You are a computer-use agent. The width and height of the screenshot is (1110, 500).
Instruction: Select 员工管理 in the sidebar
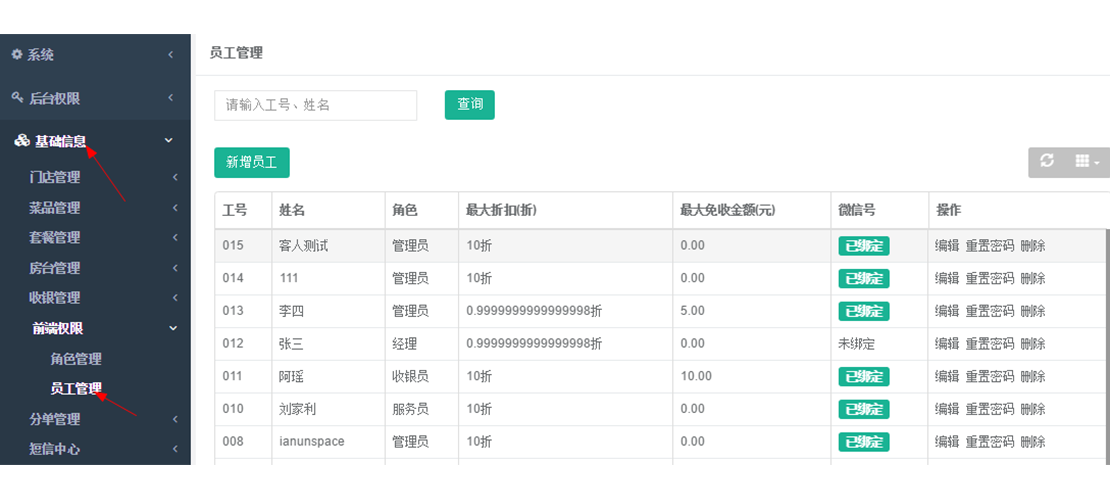[76, 389]
